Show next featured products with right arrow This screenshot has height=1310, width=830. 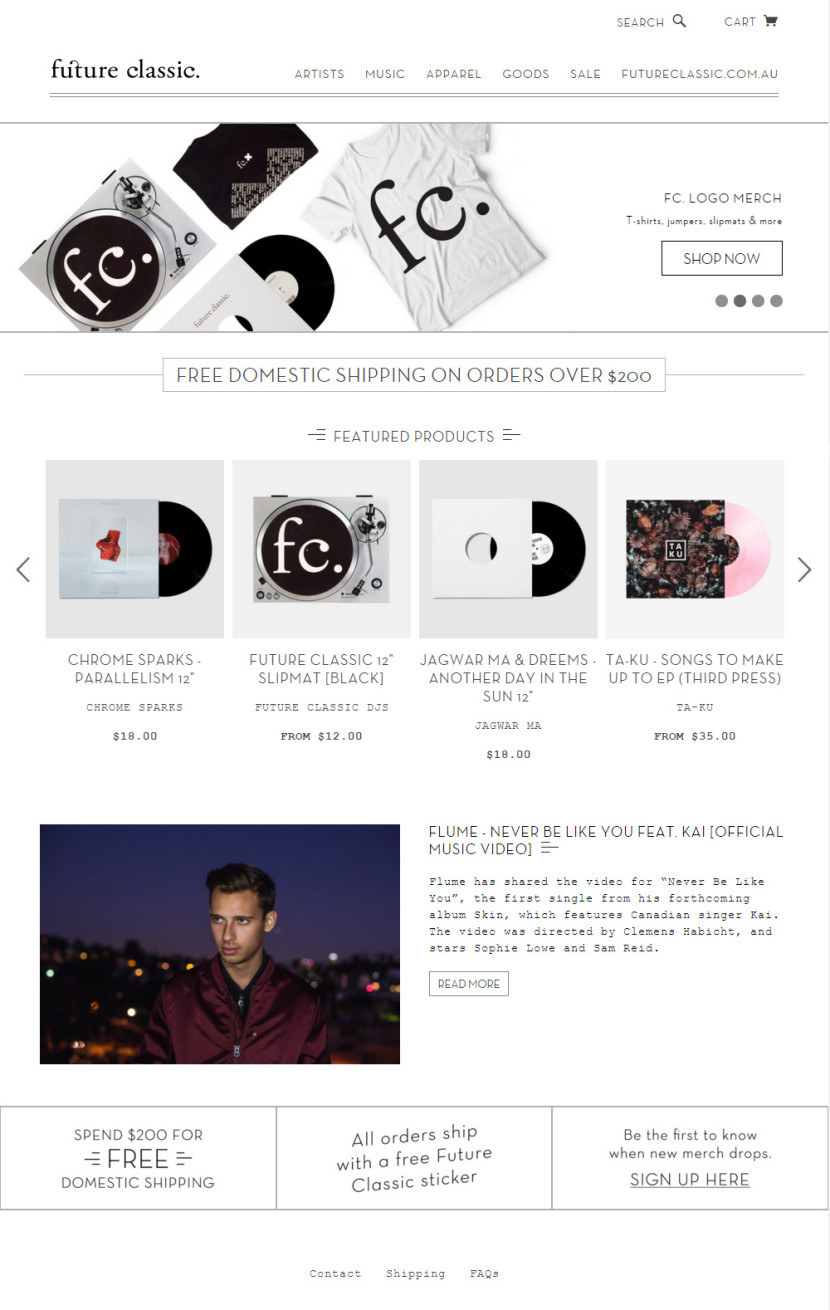tap(804, 569)
